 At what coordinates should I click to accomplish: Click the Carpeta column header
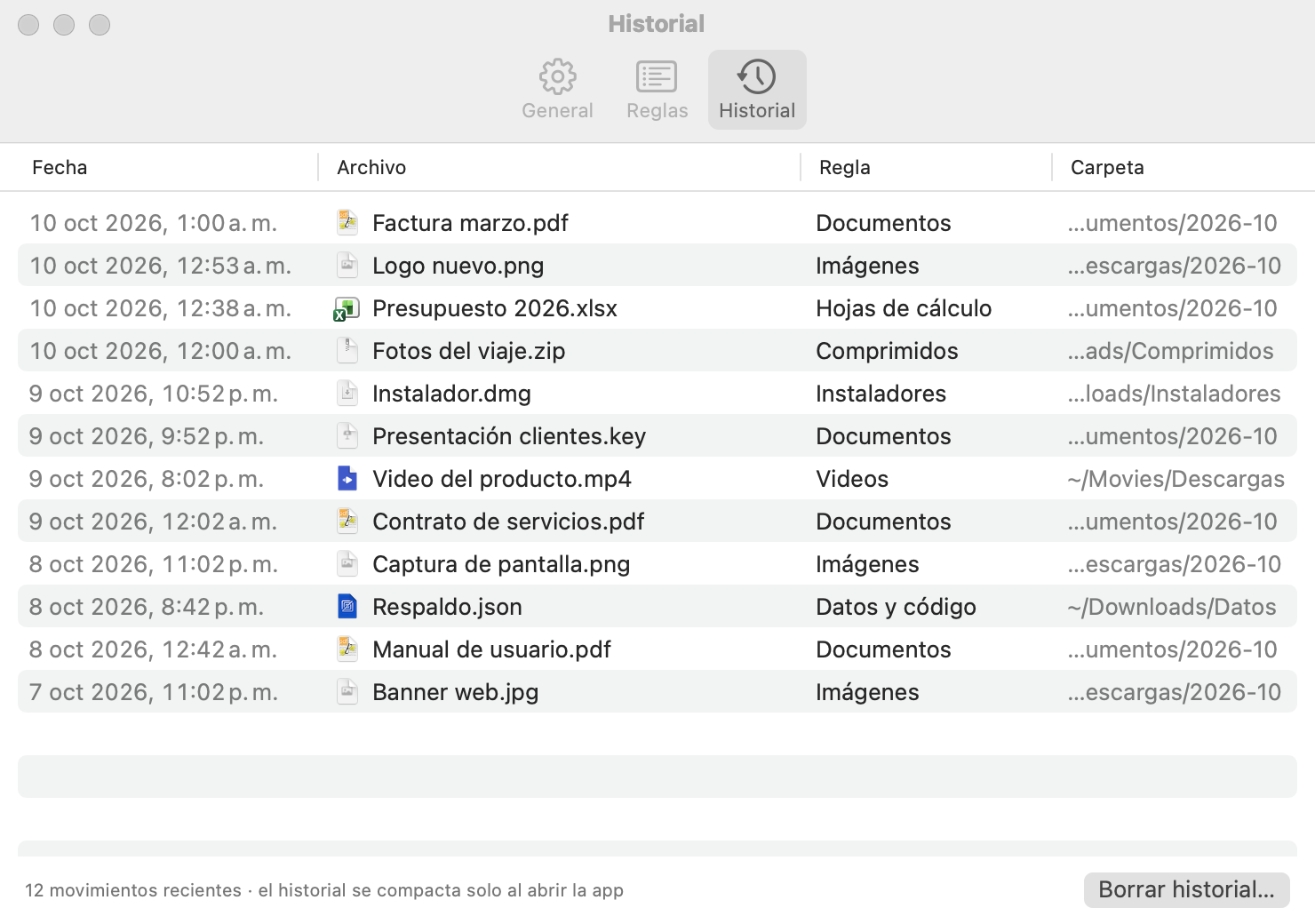(x=1107, y=167)
